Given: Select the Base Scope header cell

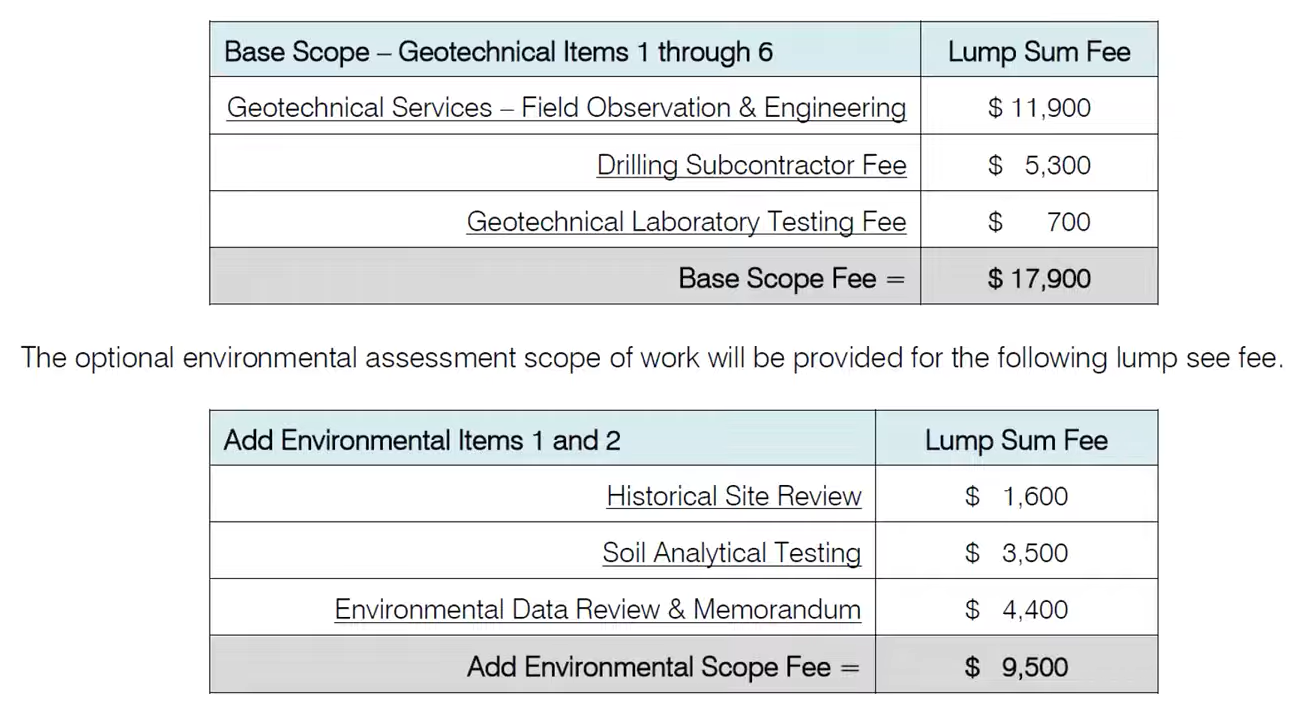Looking at the screenshot, I should point(565,50).
